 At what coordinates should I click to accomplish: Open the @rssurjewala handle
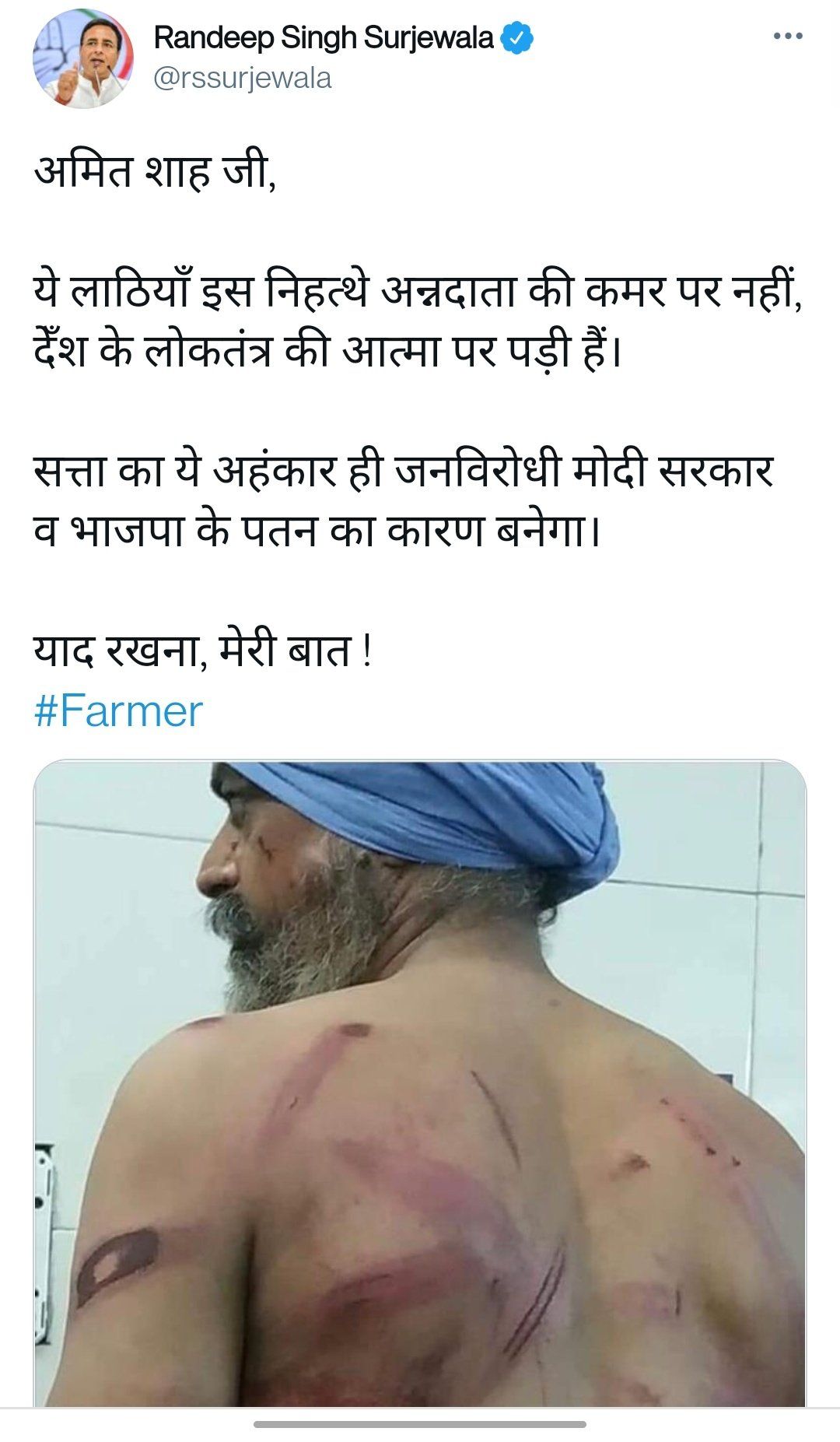coord(243,79)
